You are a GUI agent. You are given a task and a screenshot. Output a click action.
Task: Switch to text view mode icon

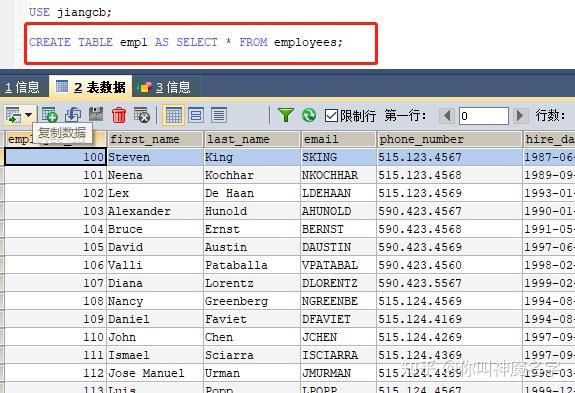[x=219, y=115]
